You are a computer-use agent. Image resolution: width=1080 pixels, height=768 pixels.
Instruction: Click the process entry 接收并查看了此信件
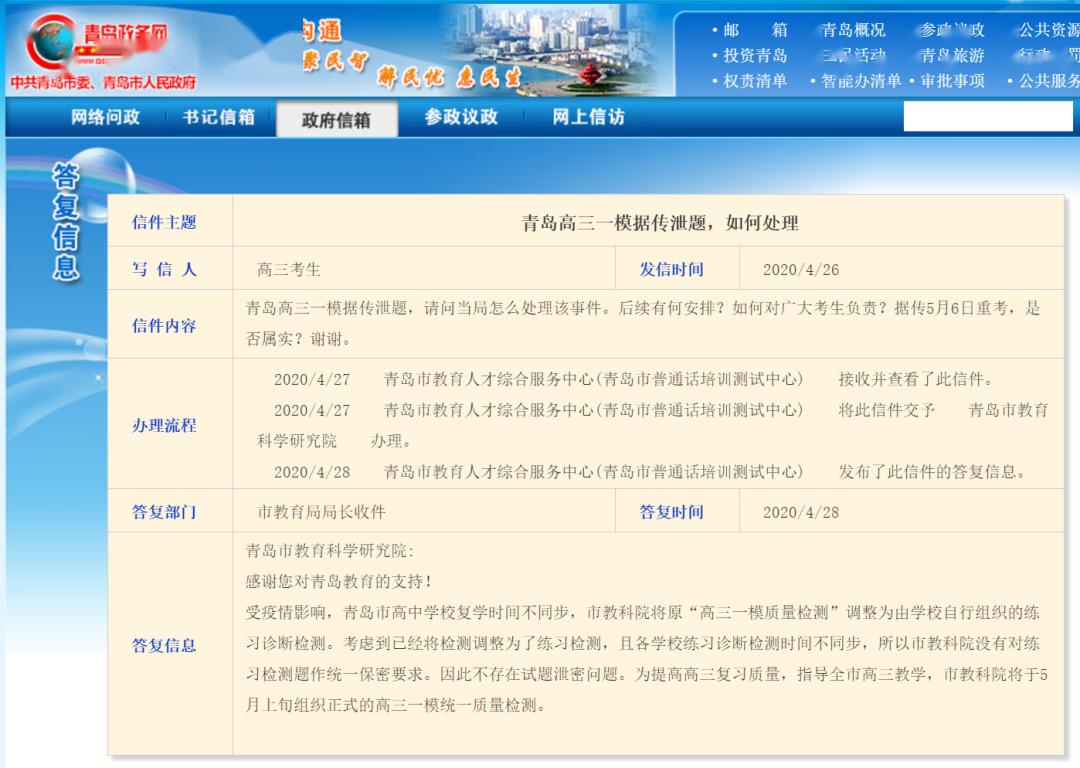pos(917,379)
